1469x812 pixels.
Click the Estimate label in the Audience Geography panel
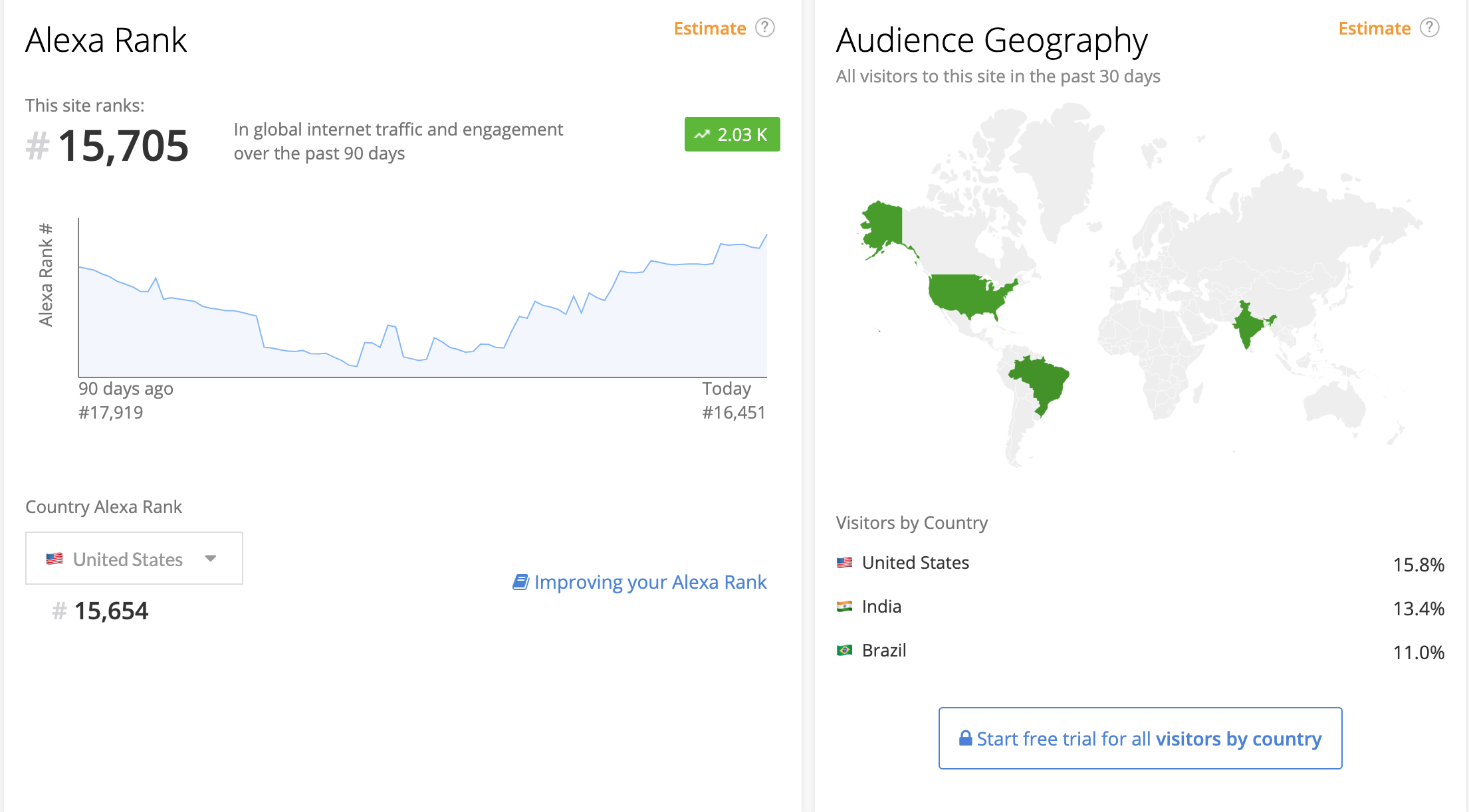pyautogui.click(x=1375, y=29)
